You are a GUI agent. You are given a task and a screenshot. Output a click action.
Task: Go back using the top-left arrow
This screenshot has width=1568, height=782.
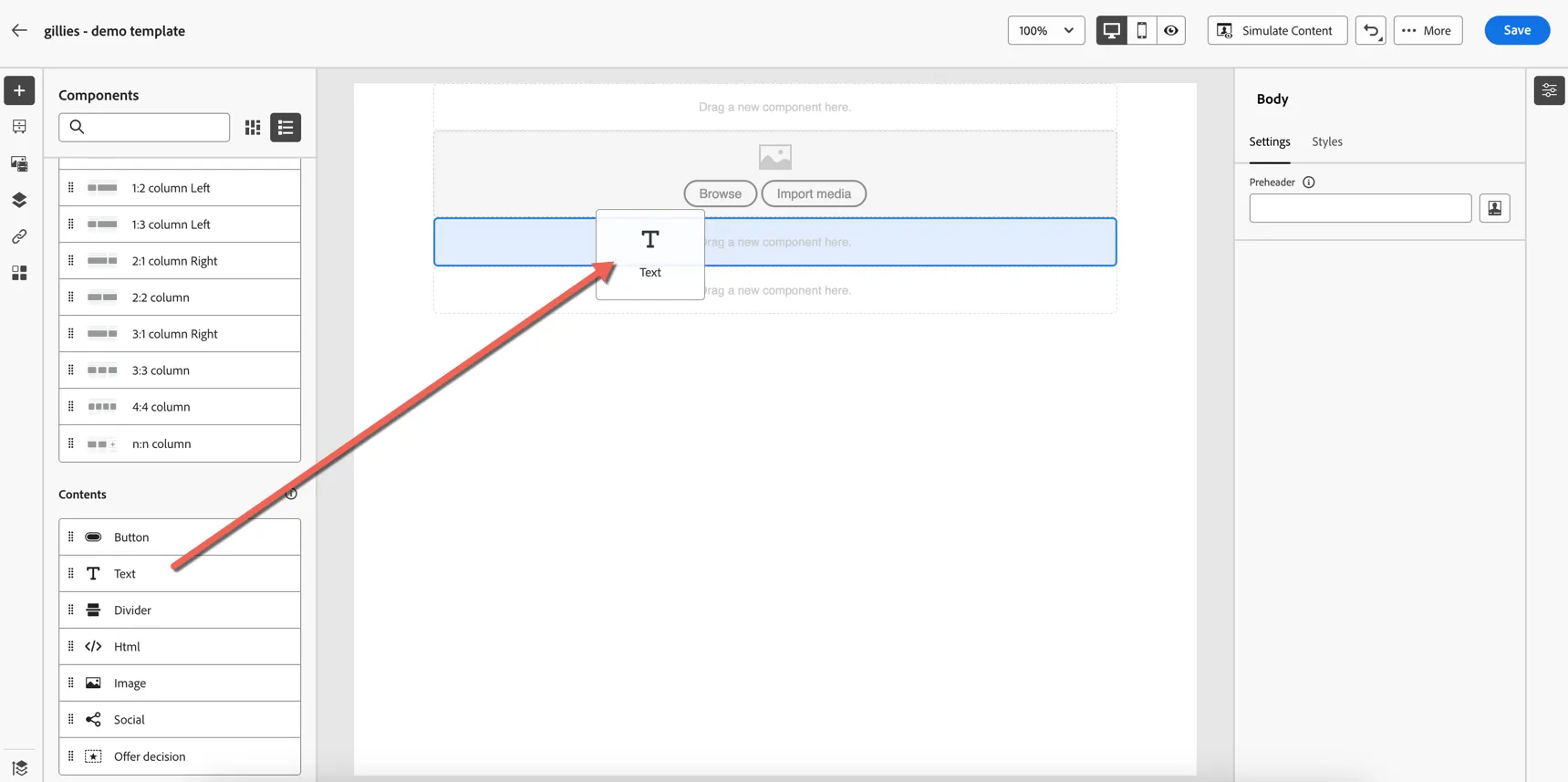click(x=19, y=30)
